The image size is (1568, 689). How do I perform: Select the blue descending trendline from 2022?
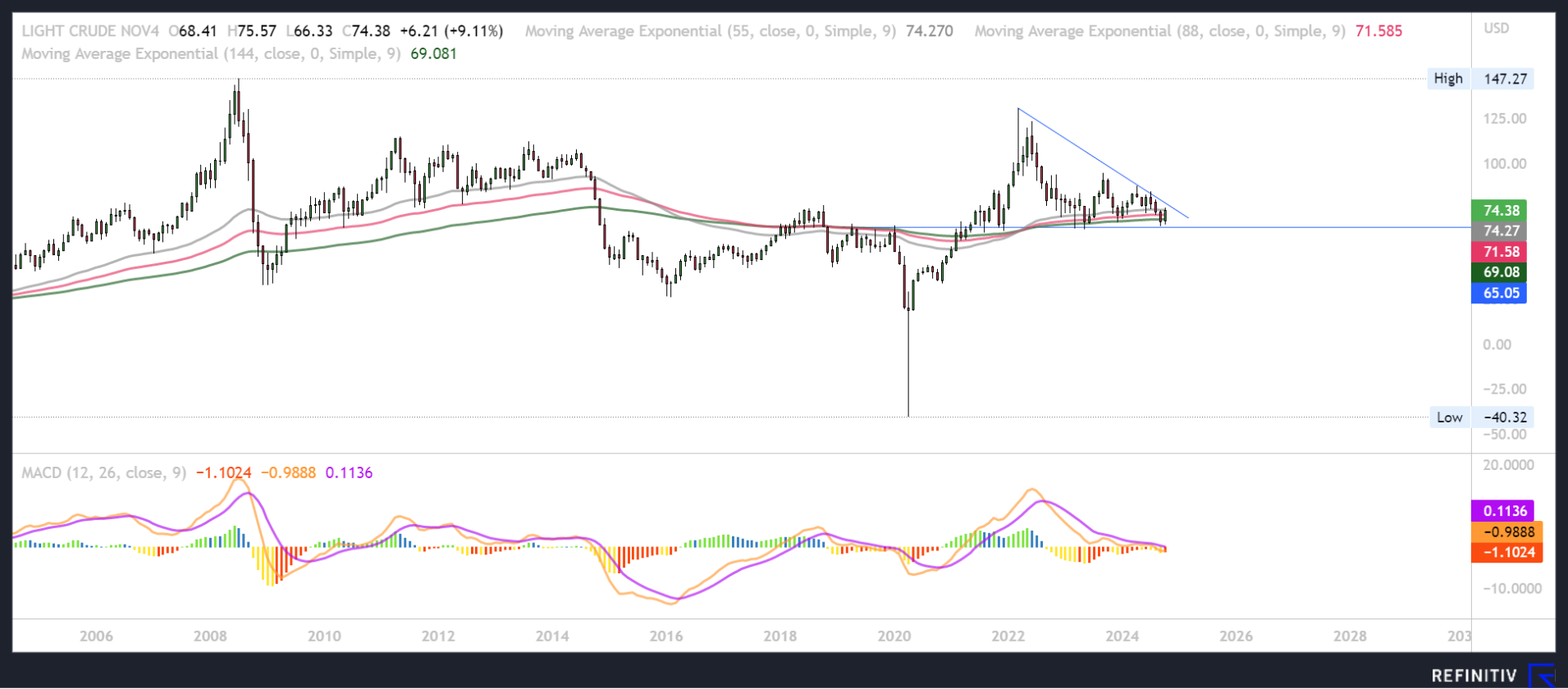click(x=1103, y=163)
